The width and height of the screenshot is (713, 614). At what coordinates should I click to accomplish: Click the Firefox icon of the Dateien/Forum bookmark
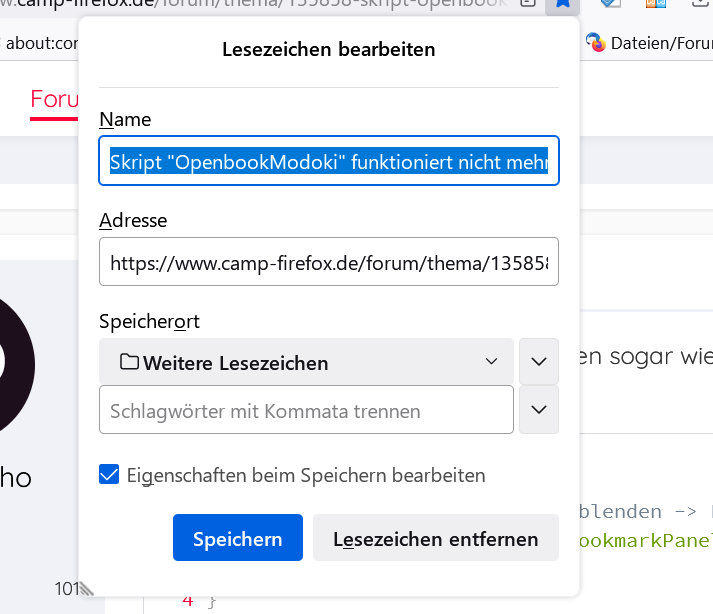tap(595, 42)
